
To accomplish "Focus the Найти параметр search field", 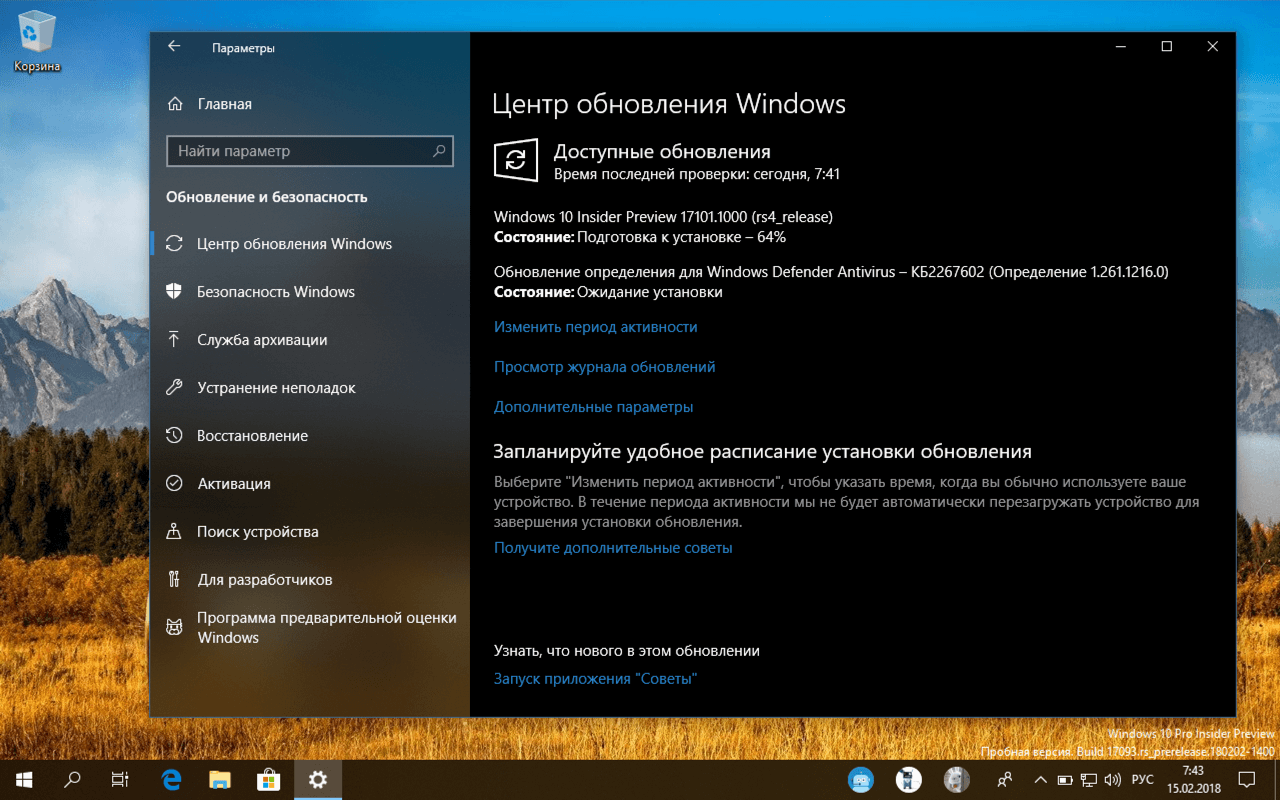I will click(310, 151).
